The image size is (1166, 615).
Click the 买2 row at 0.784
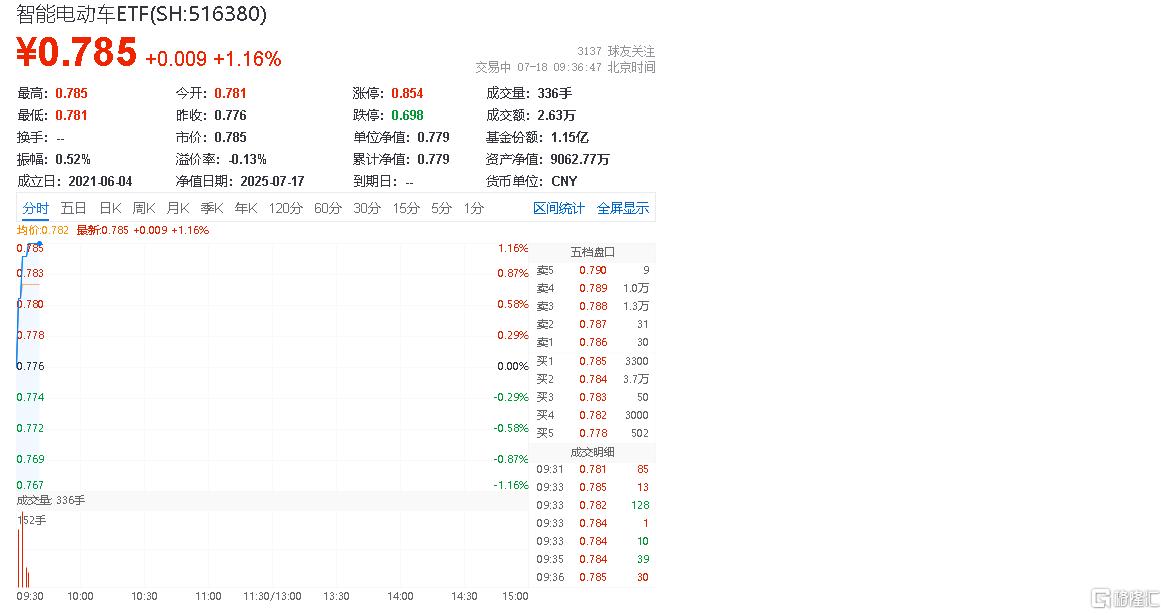click(593, 379)
